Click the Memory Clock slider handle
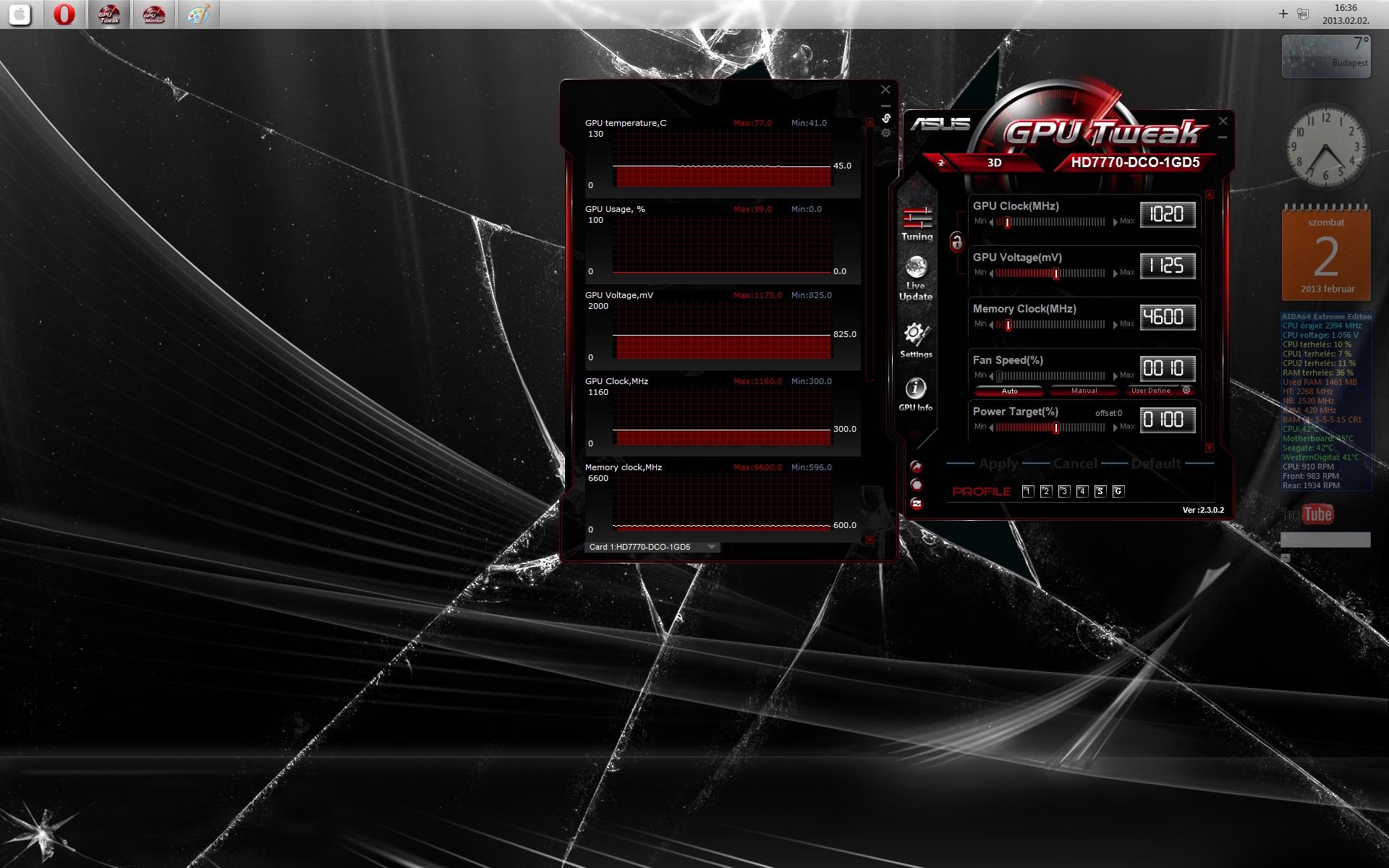The height and width of the screenshot is (868, 1389). (1007, 325)
